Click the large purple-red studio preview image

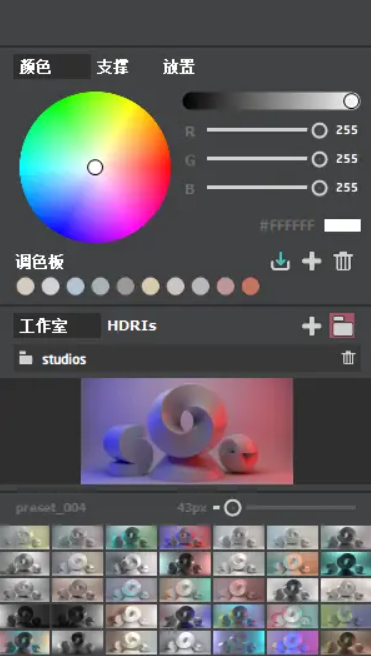click(187, 431)
